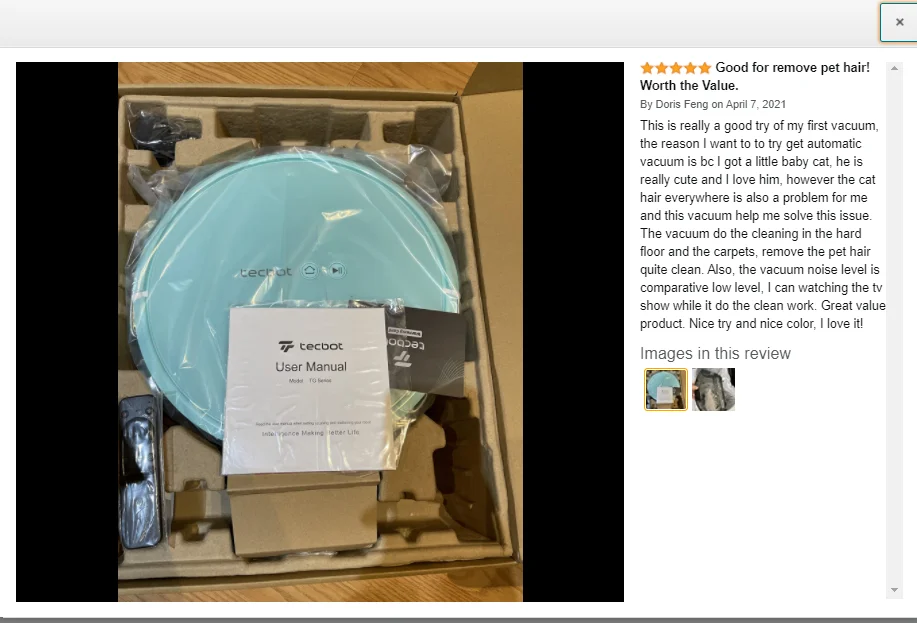Click the User Manual booklet in the photo
The width and height of the screenshot is (917, 623).
pos(307,389)
